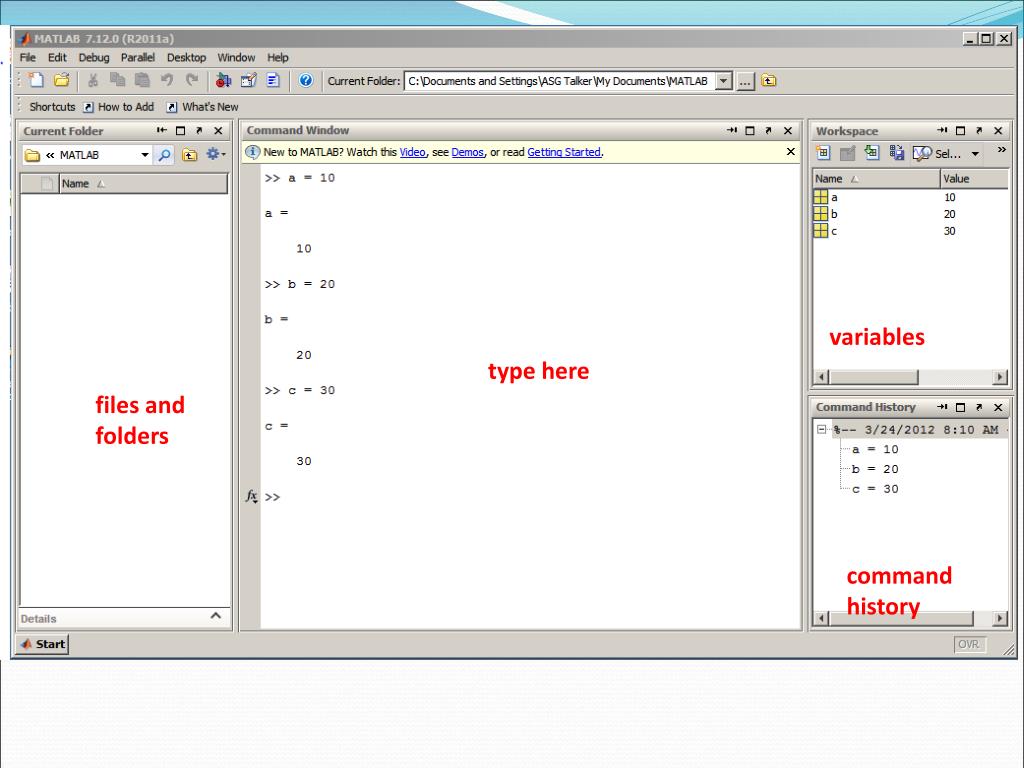Sort Workspace by Name column header
The image size is (1024, 768).
click(876, 179)
